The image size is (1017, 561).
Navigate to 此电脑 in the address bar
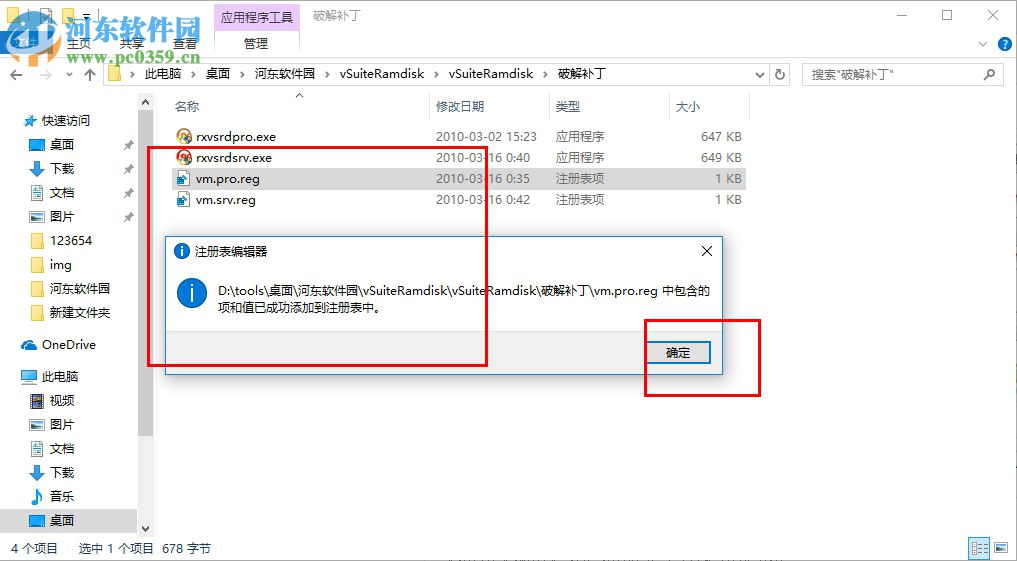(x=163, y=74)
